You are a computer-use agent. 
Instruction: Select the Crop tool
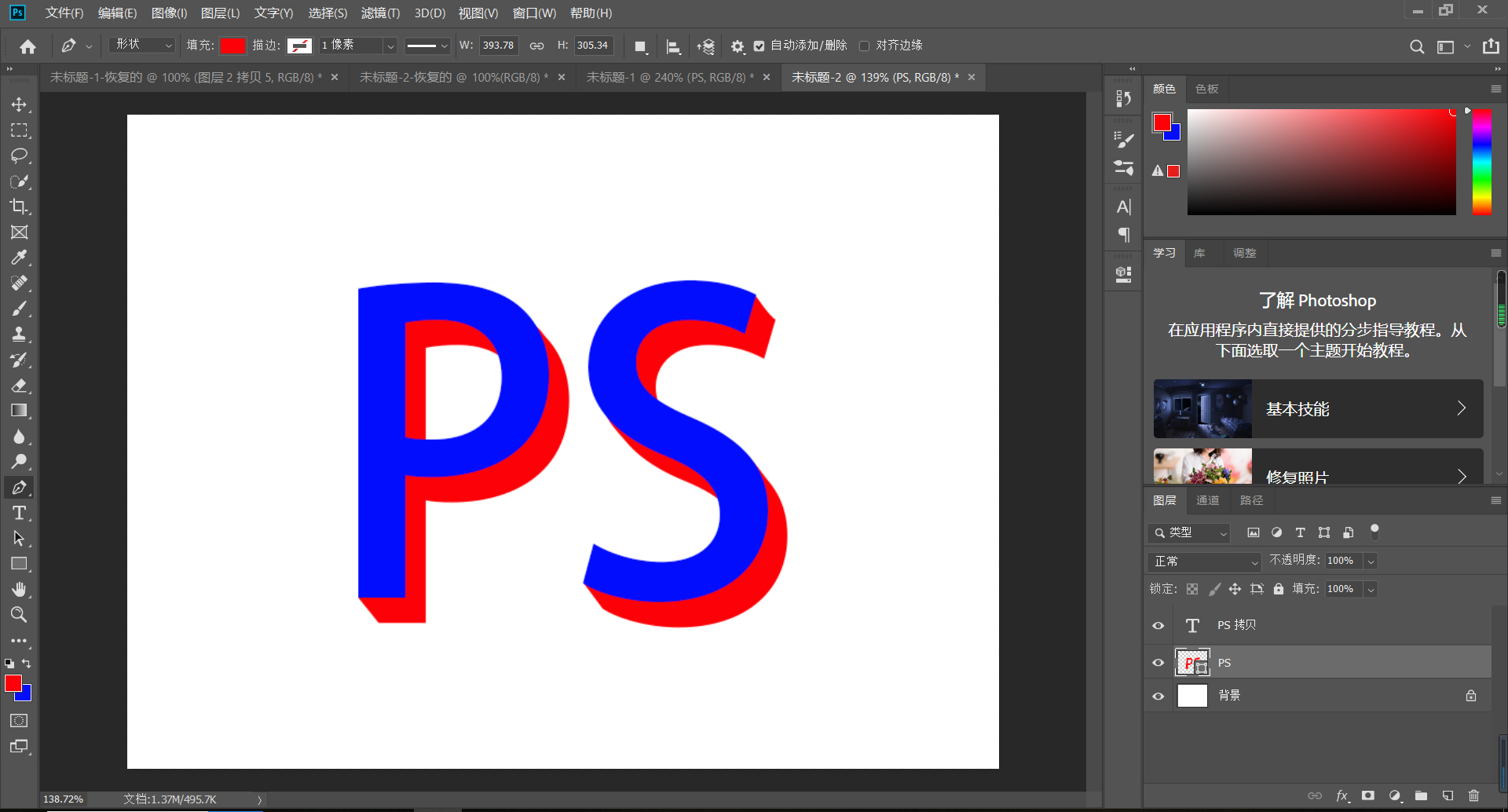[19, 207]
